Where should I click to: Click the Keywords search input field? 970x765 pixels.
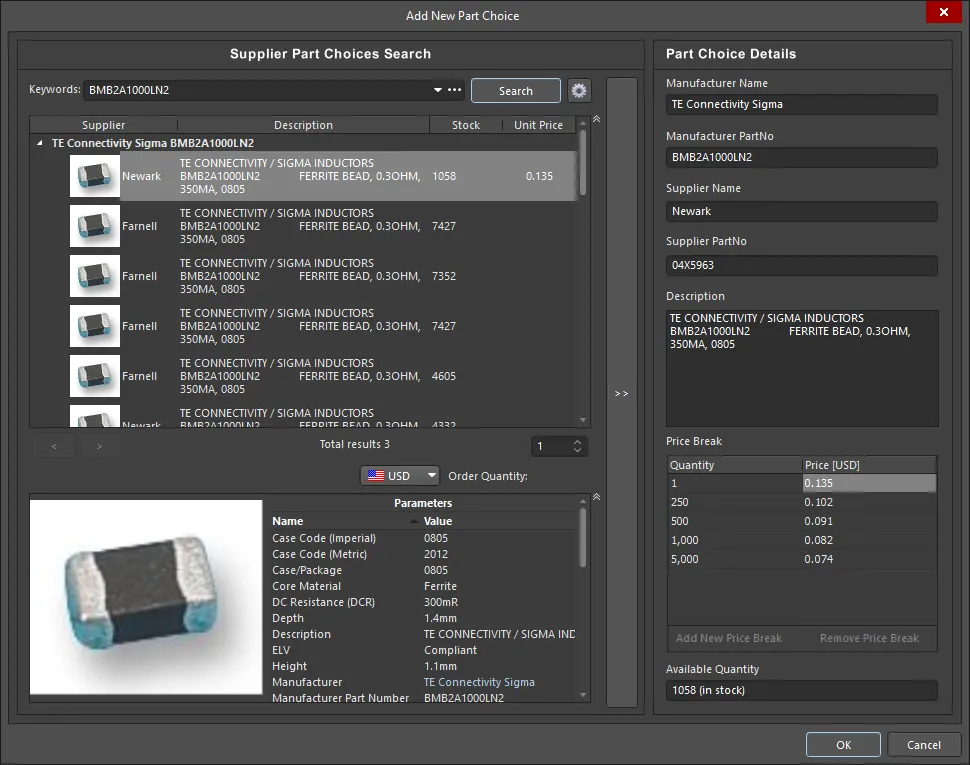tap(257, 90)
